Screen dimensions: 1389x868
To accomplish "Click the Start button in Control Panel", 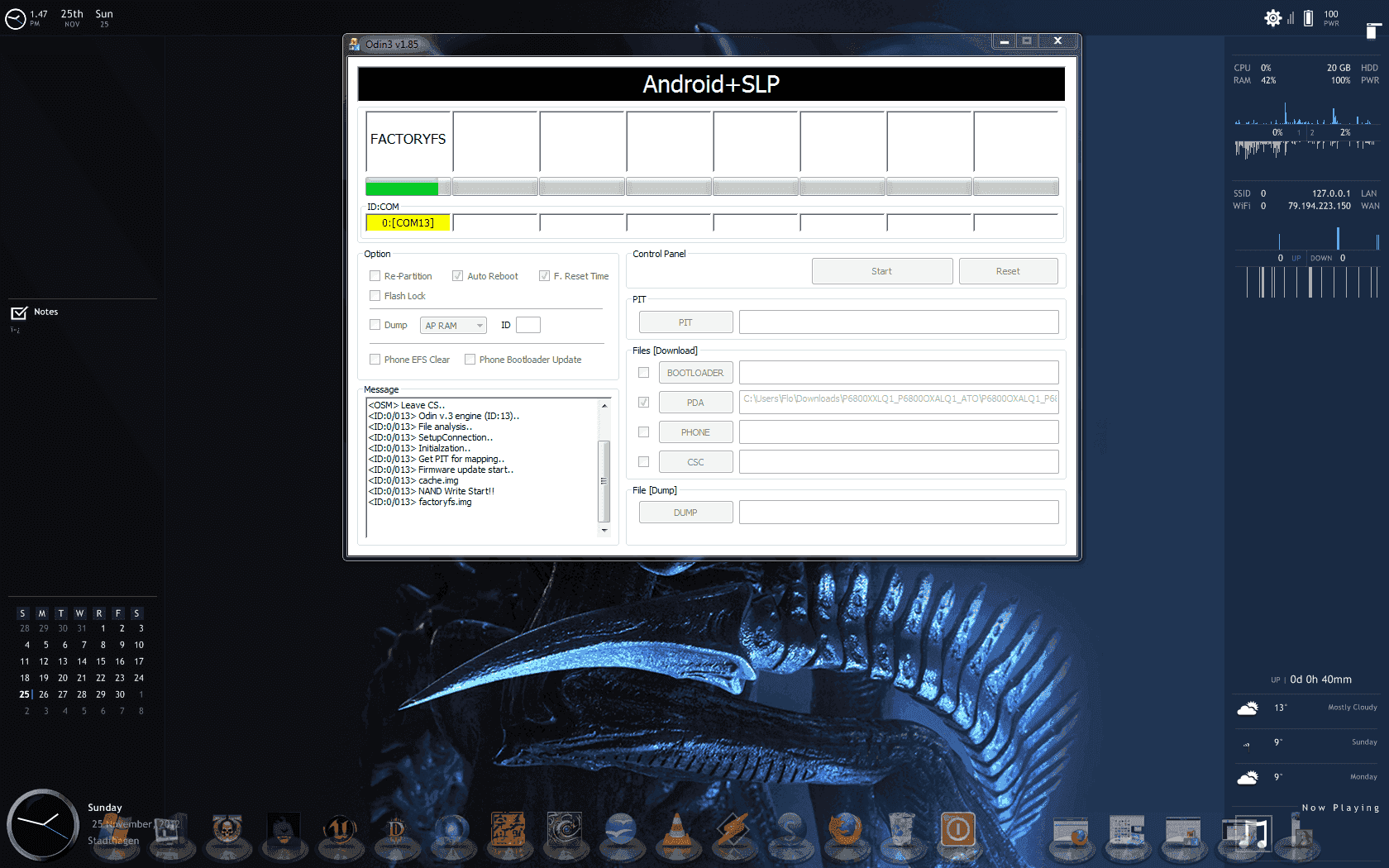I will 882,271.
